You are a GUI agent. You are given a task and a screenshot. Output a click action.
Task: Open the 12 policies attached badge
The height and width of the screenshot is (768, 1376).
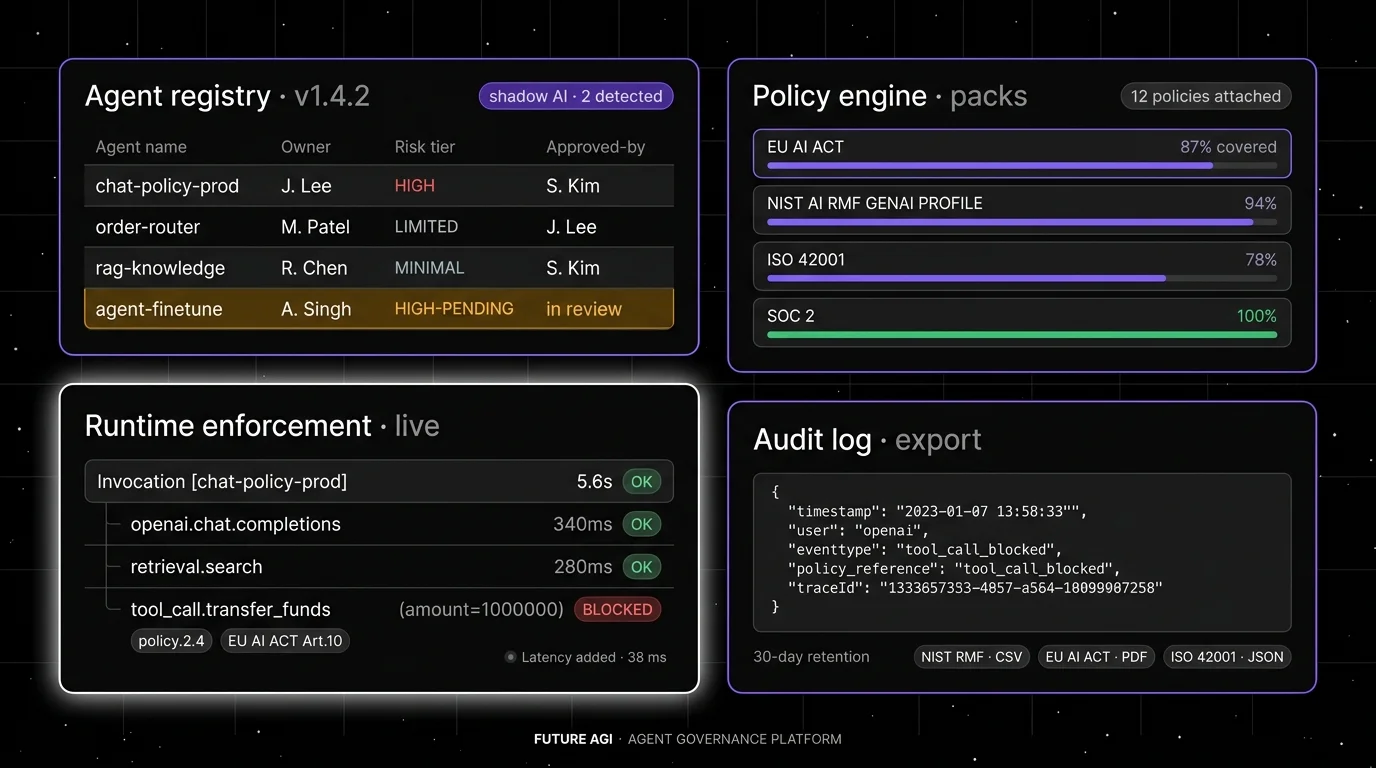click(1206, 96)
